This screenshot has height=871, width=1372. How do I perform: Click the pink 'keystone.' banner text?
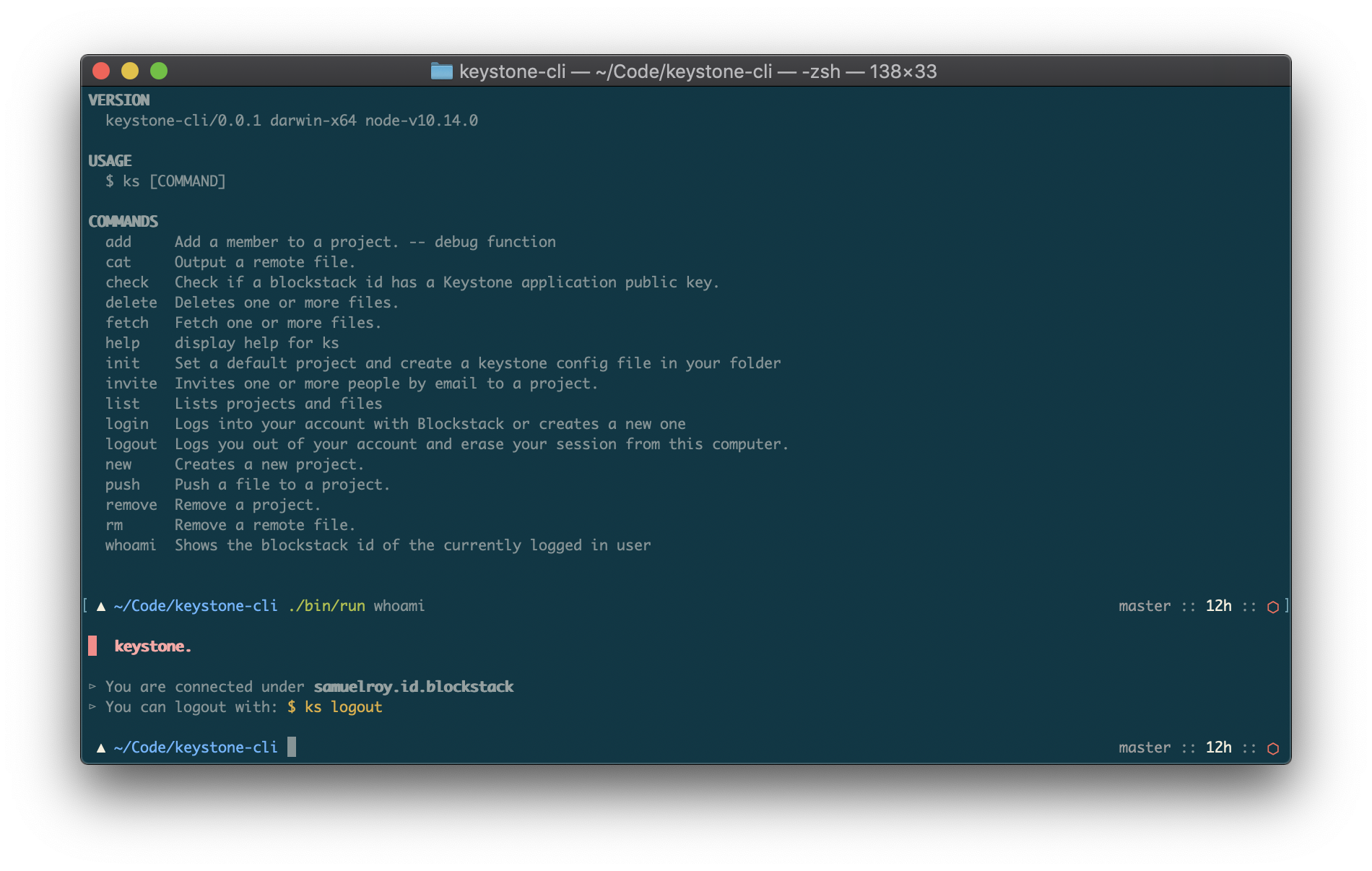click(x=153, y=646)
